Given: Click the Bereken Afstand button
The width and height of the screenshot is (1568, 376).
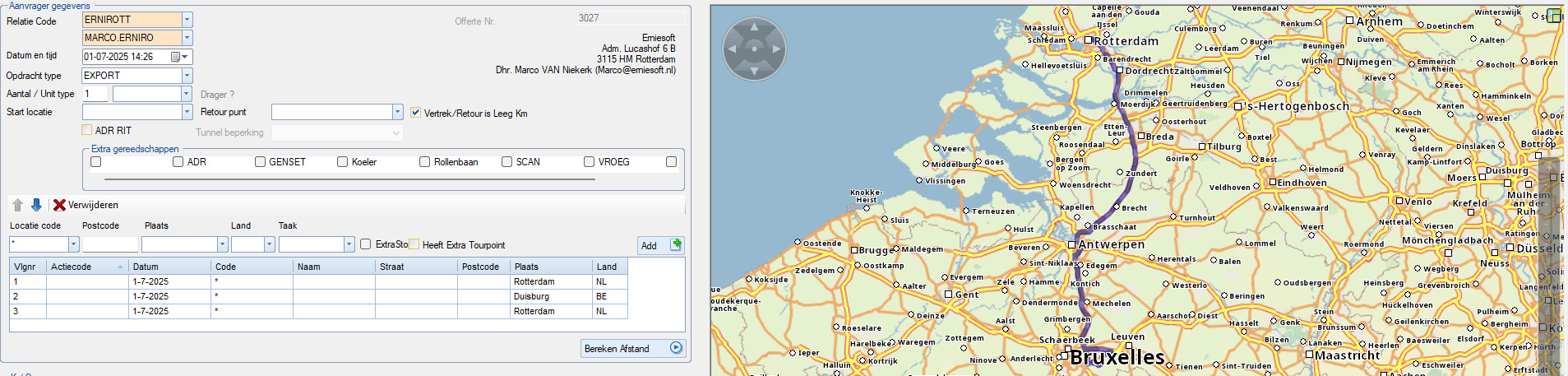Looking at the screenshot, I should point(632,348).
